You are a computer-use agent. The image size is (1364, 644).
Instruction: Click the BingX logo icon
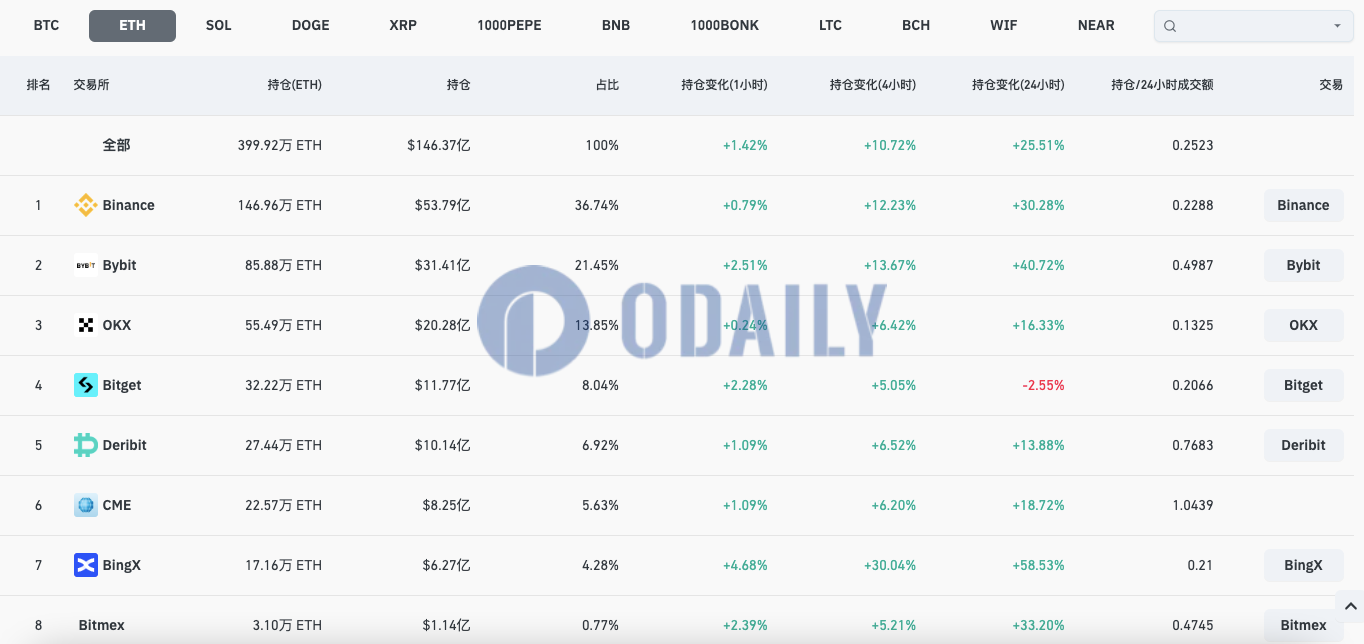pos(86,565)
